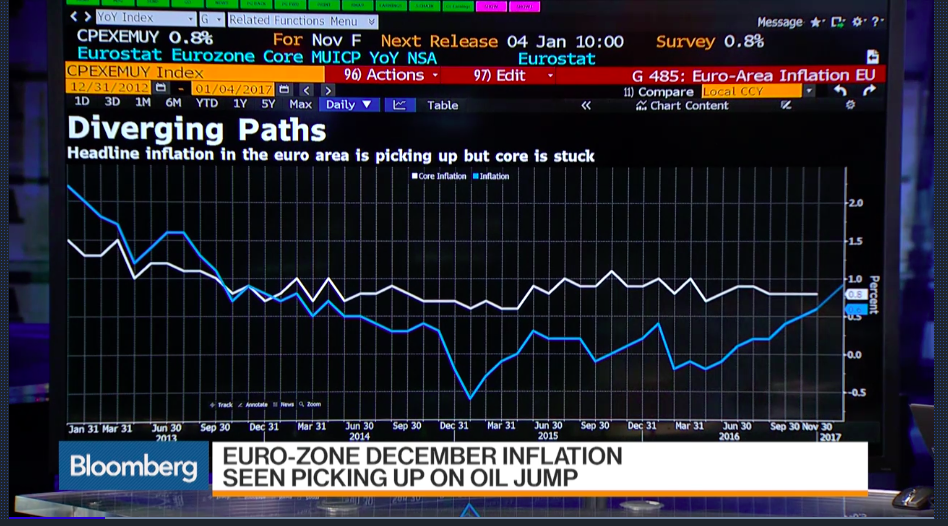Click the Diverging Paths chart title

click(x=196, y=129)
